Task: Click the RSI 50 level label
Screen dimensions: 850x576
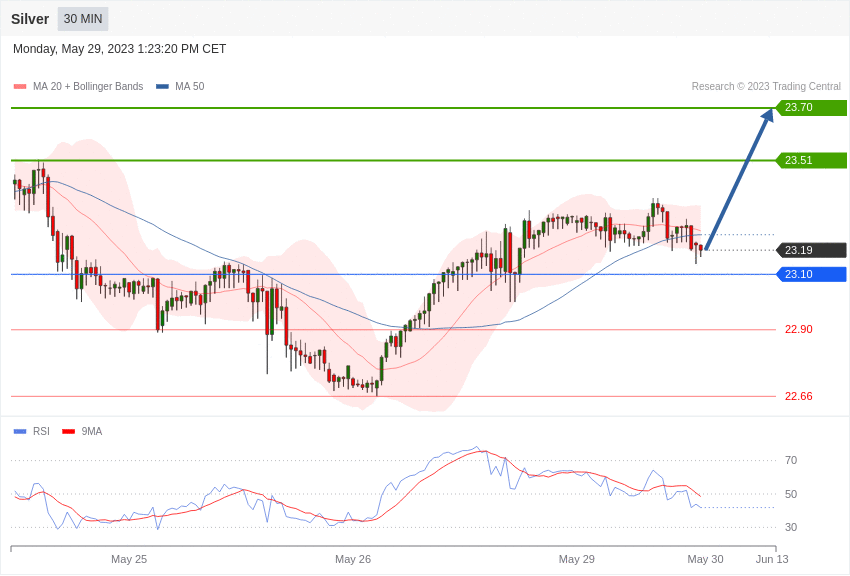Action: click(x=791, y=494)
